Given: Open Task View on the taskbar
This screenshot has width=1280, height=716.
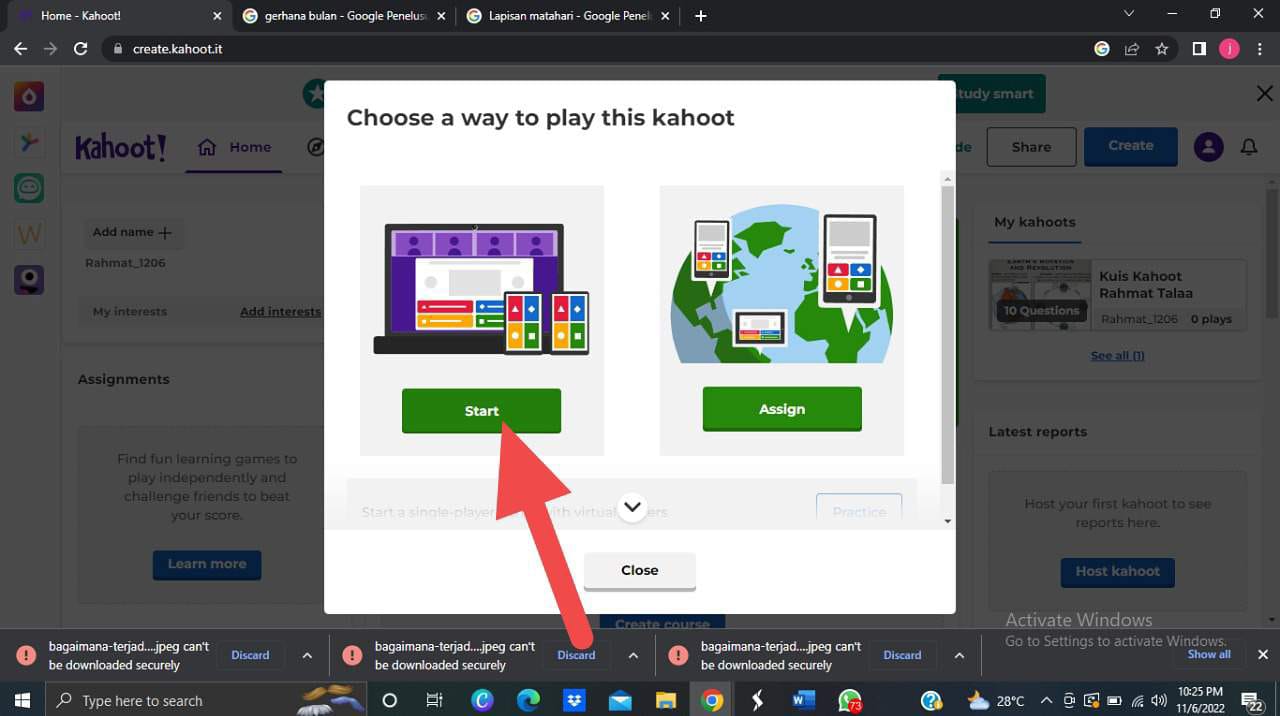Looking at the screenshot, I should (x=434, y=700).
